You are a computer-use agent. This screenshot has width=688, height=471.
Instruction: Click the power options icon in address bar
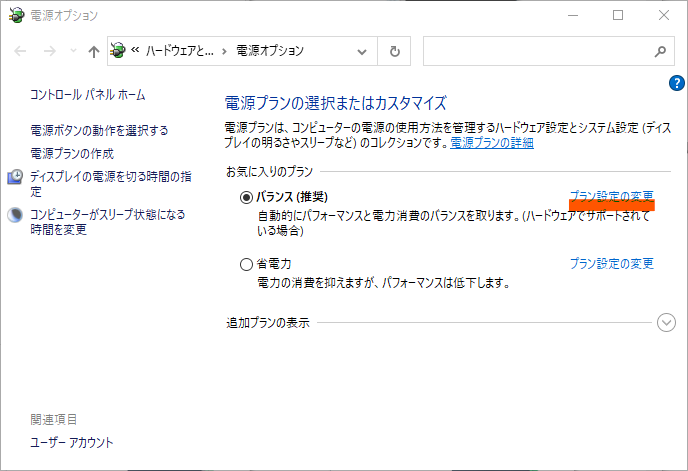pyautogui.click(x=118, y=50)
